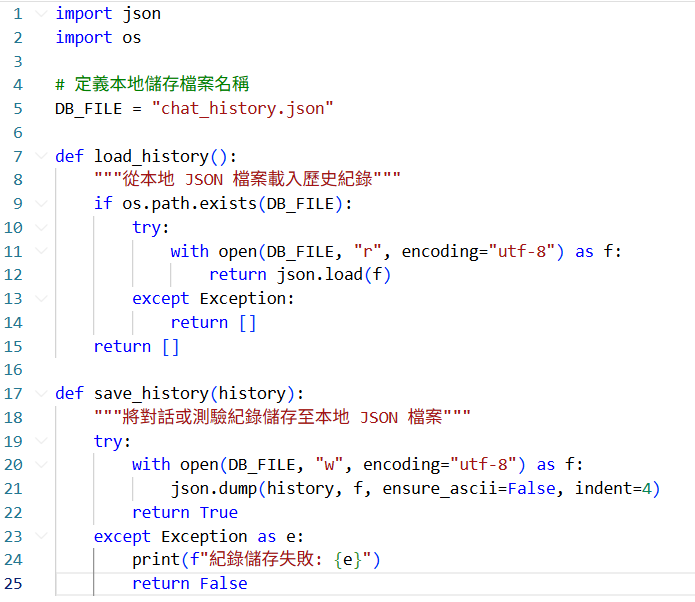
Task: Collapse the if os.path.exists block fold on line 9
Action: pyautogui.click(x=41, y=203)
